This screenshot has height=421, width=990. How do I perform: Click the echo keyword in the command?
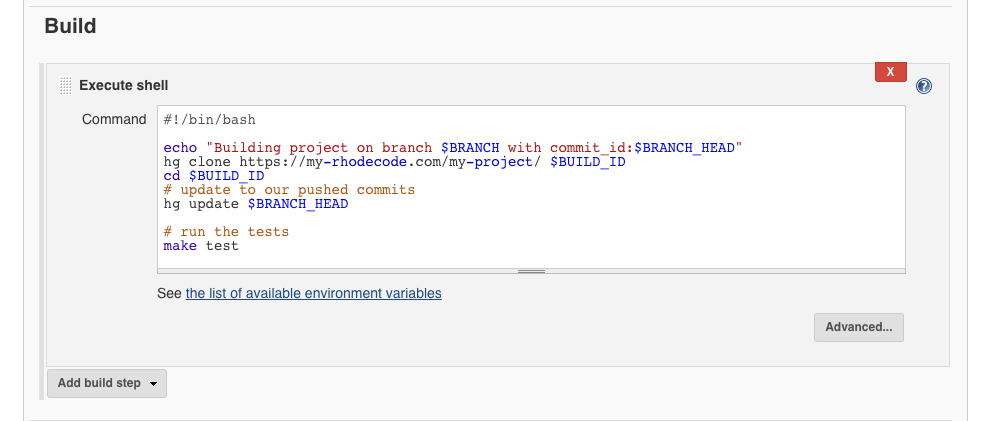pos(180,148)
